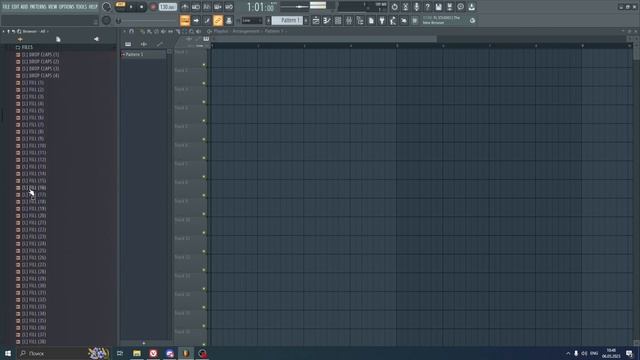Screen dimensions: 640x360
Task: Click the save project floppy icon
Action: [438, 7]
